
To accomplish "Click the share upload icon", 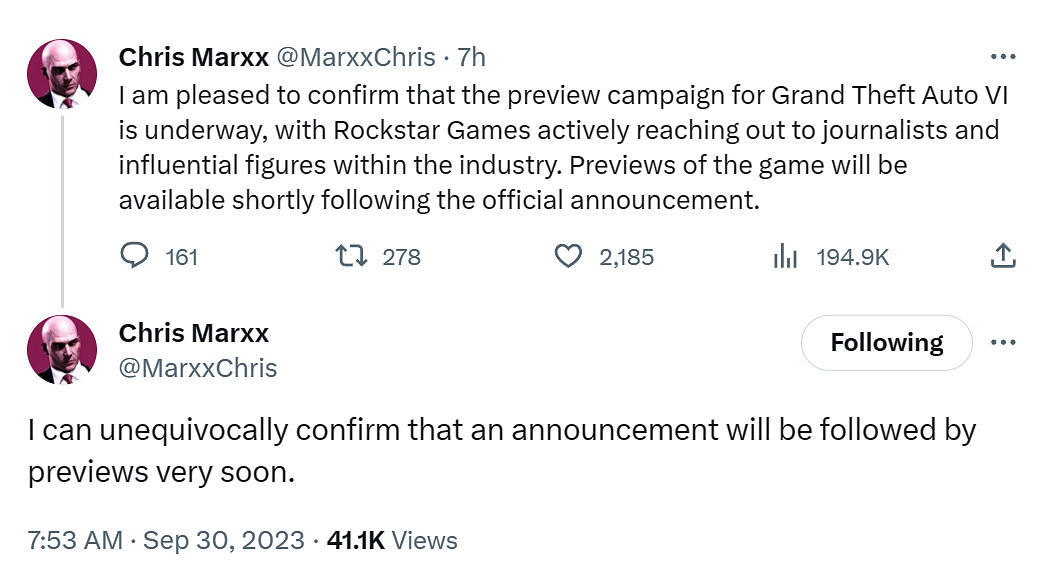I will point(1002,257).
